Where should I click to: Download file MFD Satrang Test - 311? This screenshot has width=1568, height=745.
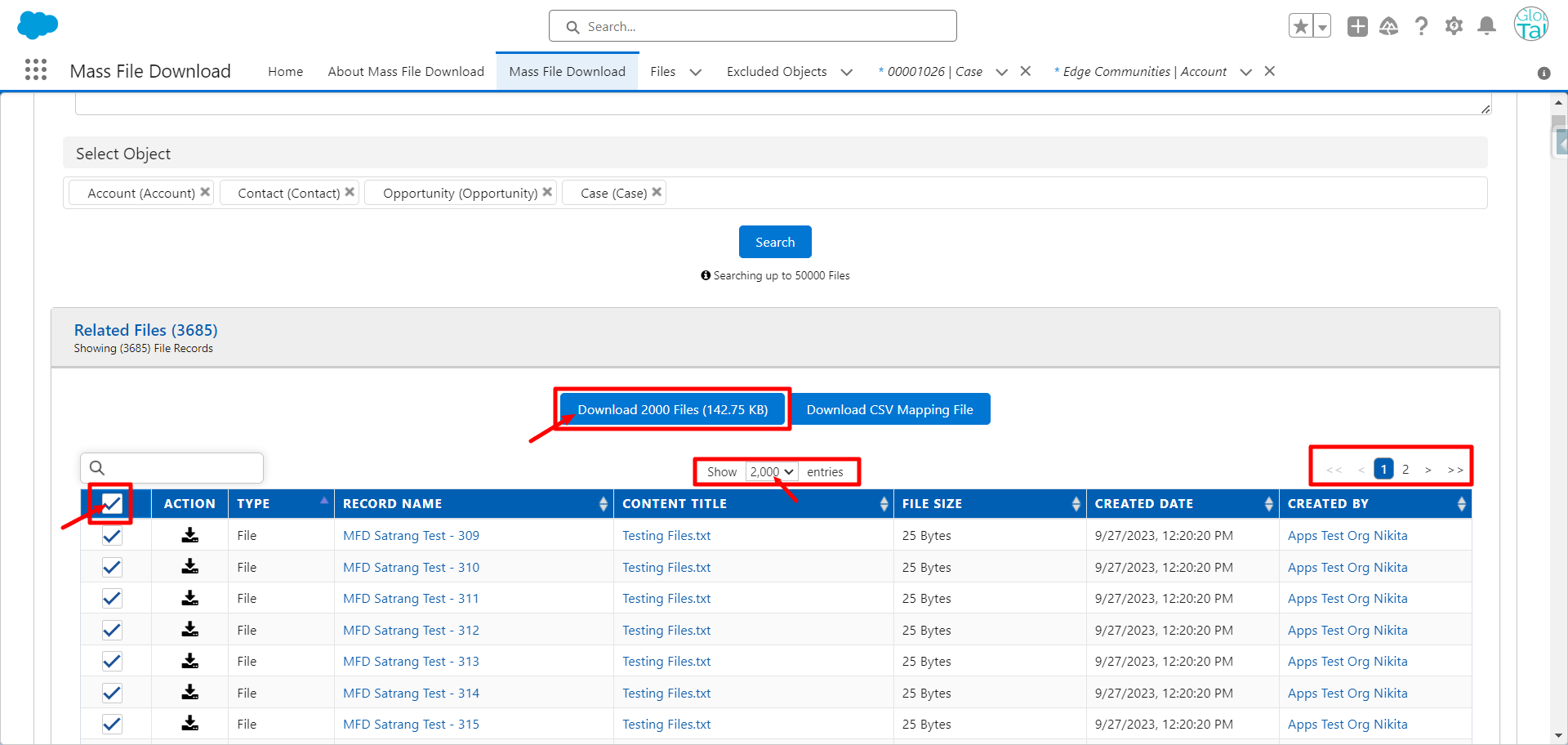[x=190, y=598]
